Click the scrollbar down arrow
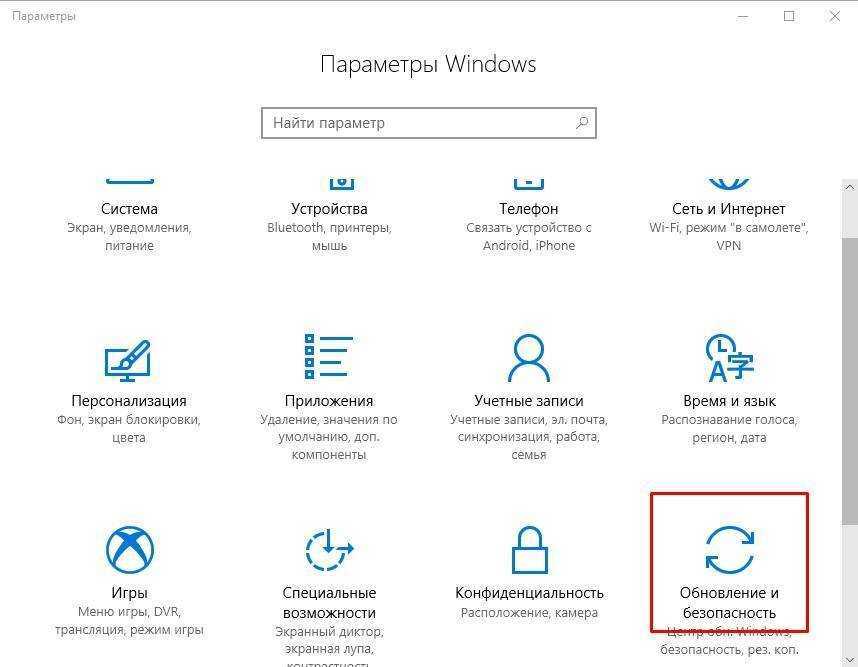858x667 pixels. (x=850, y=659)
